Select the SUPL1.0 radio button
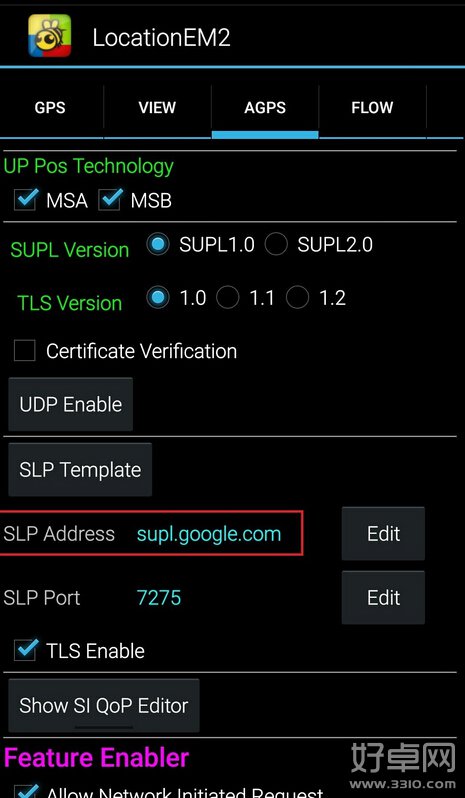 pyautogui.click(x=158, y=245)
